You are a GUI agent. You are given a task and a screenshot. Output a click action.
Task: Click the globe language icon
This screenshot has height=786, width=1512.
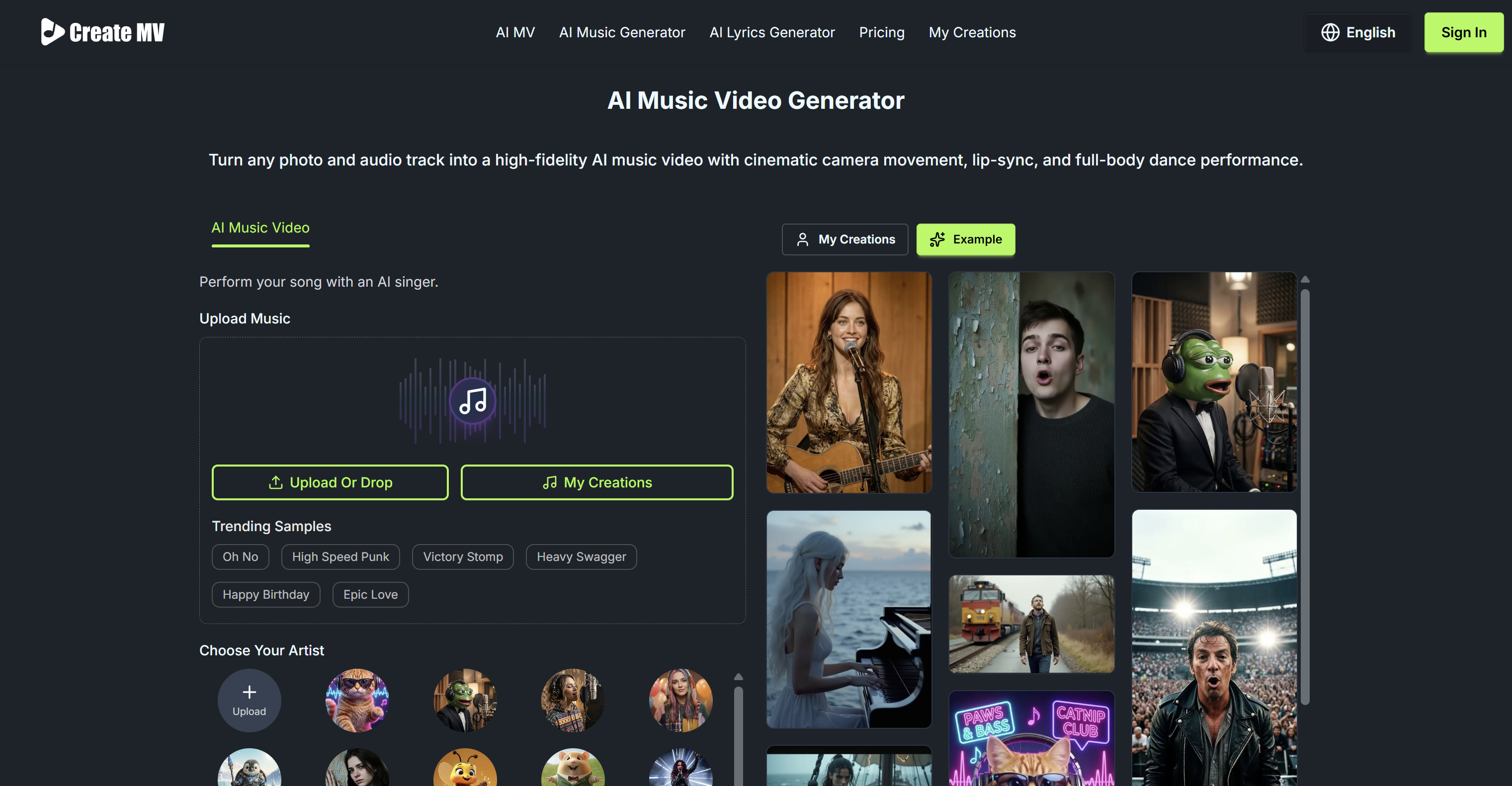click(x=1330, y=32)
